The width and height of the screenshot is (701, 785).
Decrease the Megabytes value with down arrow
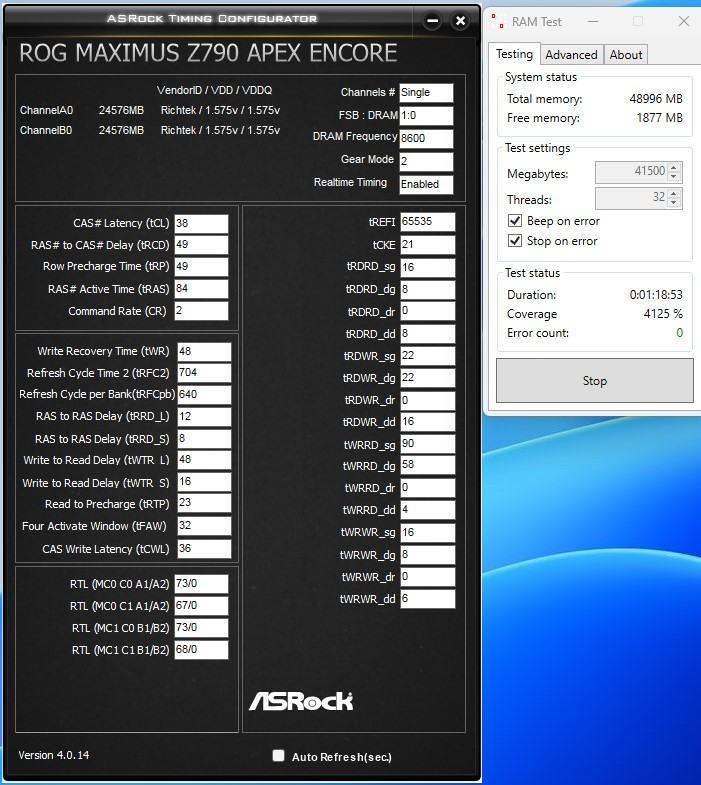673,177
